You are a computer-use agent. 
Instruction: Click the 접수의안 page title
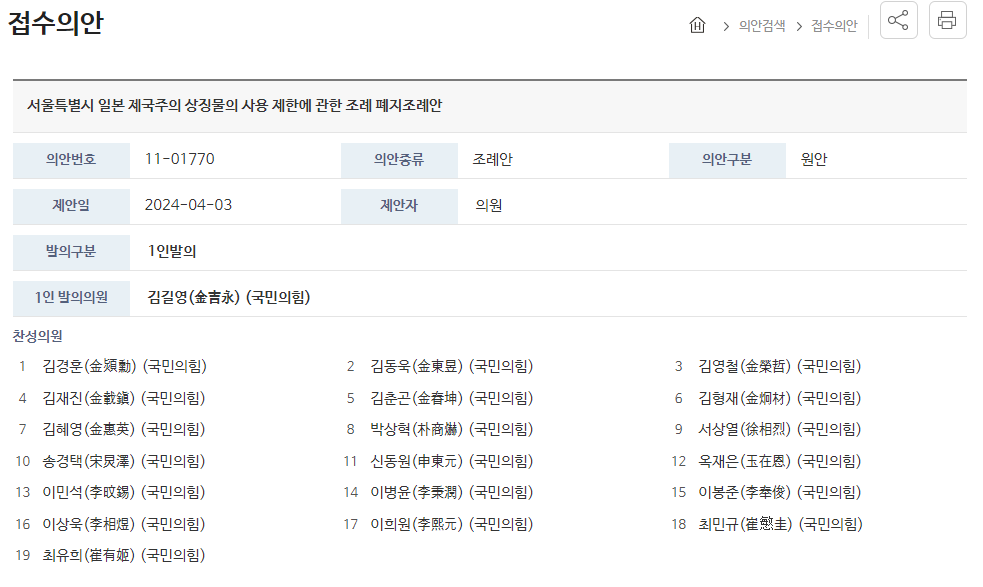click(x=55, y=23)
